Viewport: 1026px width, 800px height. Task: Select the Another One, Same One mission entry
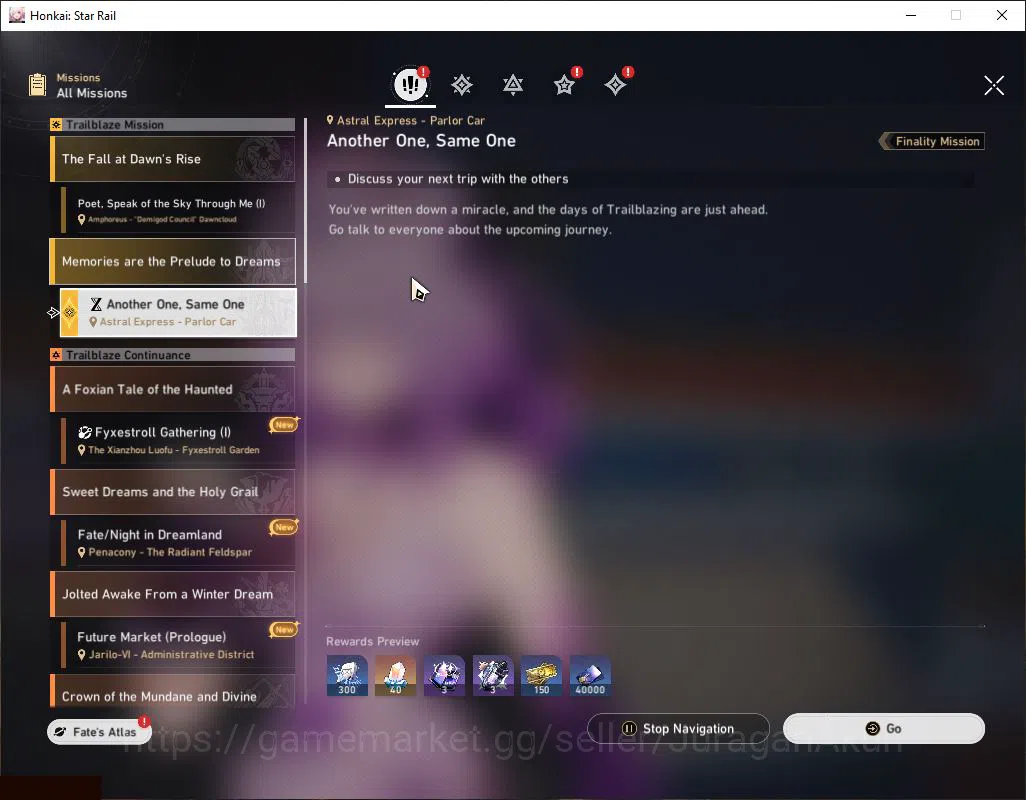(178, 313)
